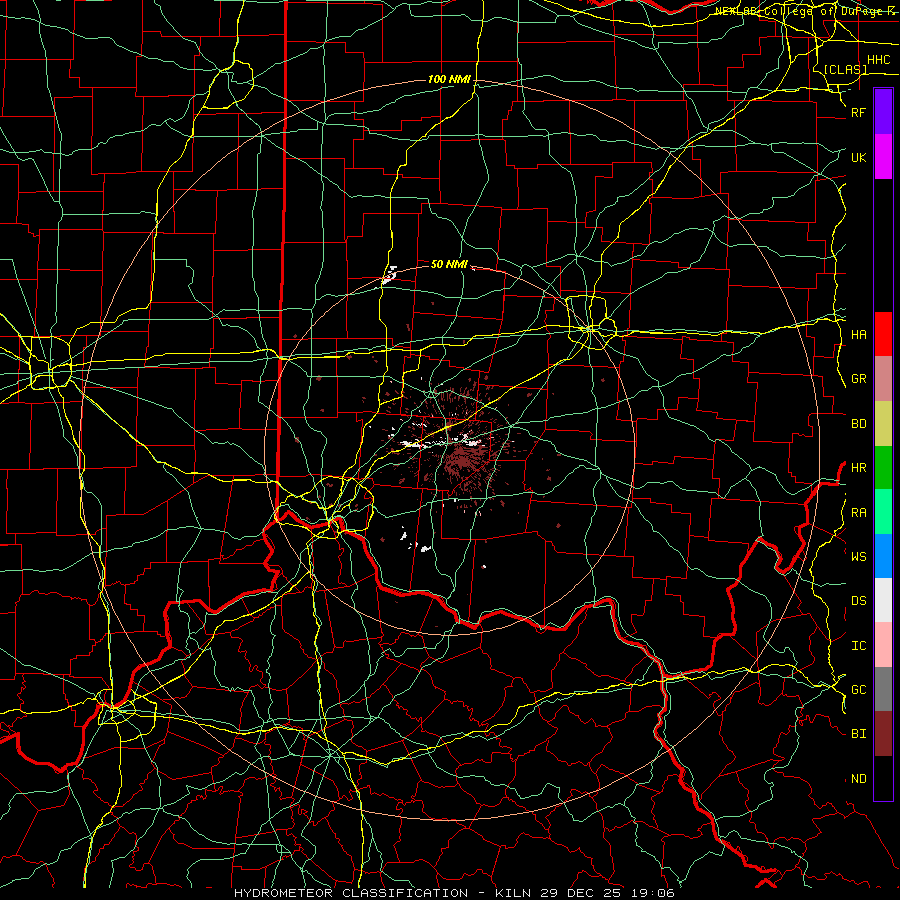This screenshot has width=900, height=900.
Task: Click the BI legend label
Action: click(x=858, y=734)
